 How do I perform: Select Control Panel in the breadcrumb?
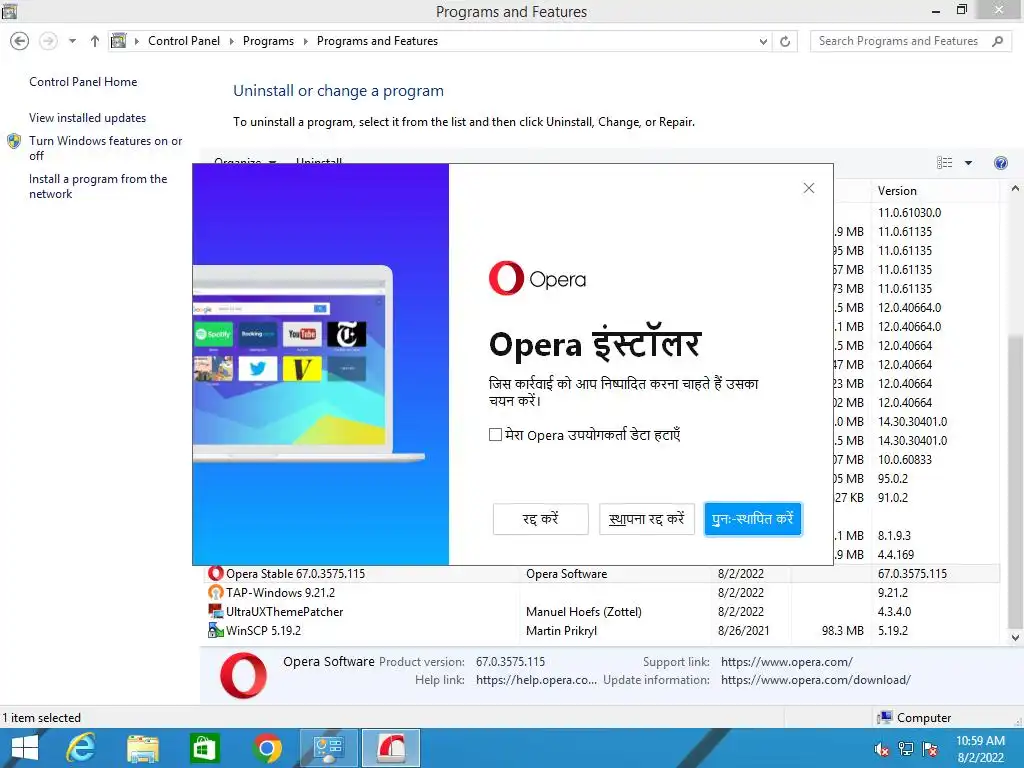[184, 41]
